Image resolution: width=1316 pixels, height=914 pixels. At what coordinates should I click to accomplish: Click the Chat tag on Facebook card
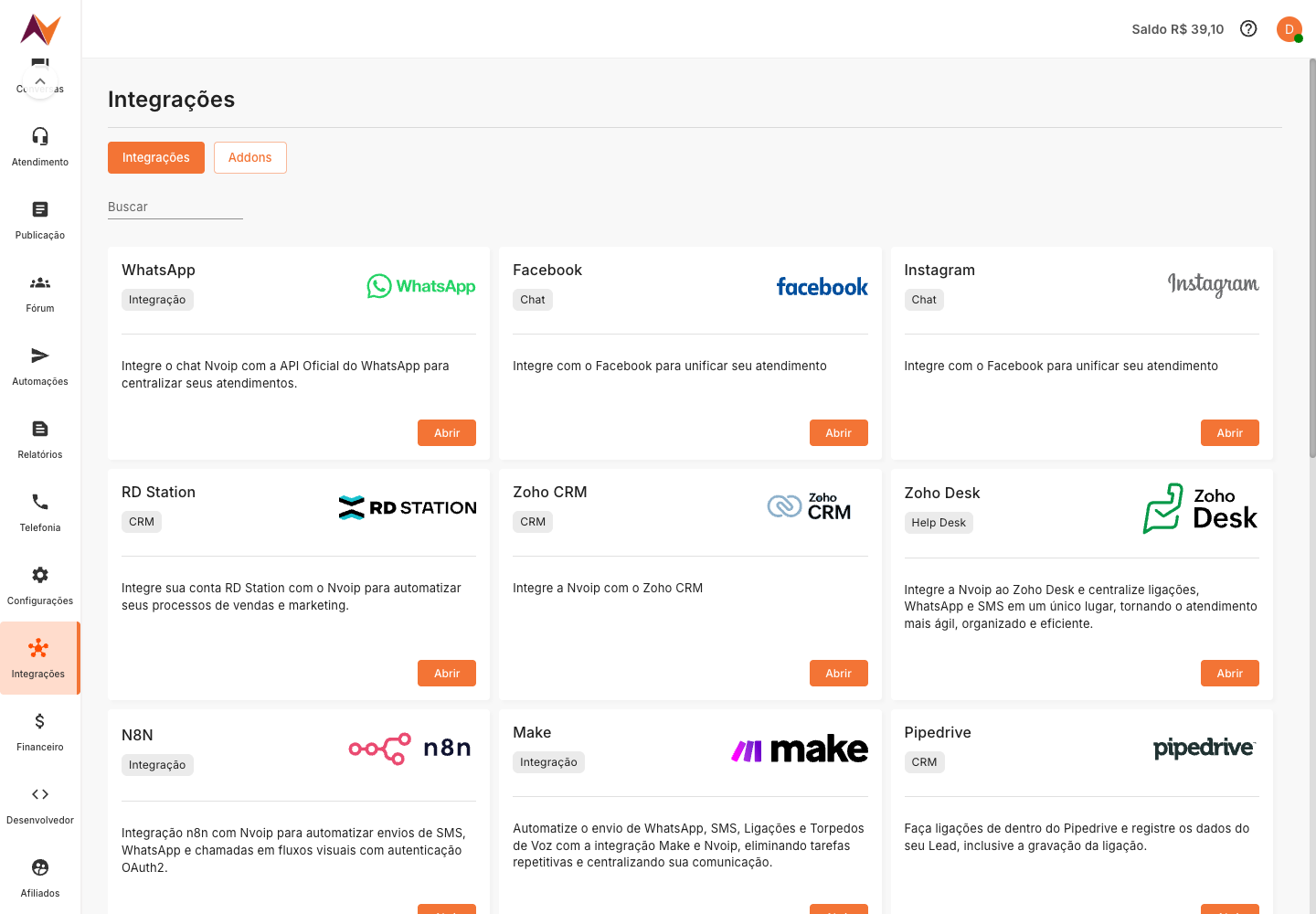tap(533, 300)
